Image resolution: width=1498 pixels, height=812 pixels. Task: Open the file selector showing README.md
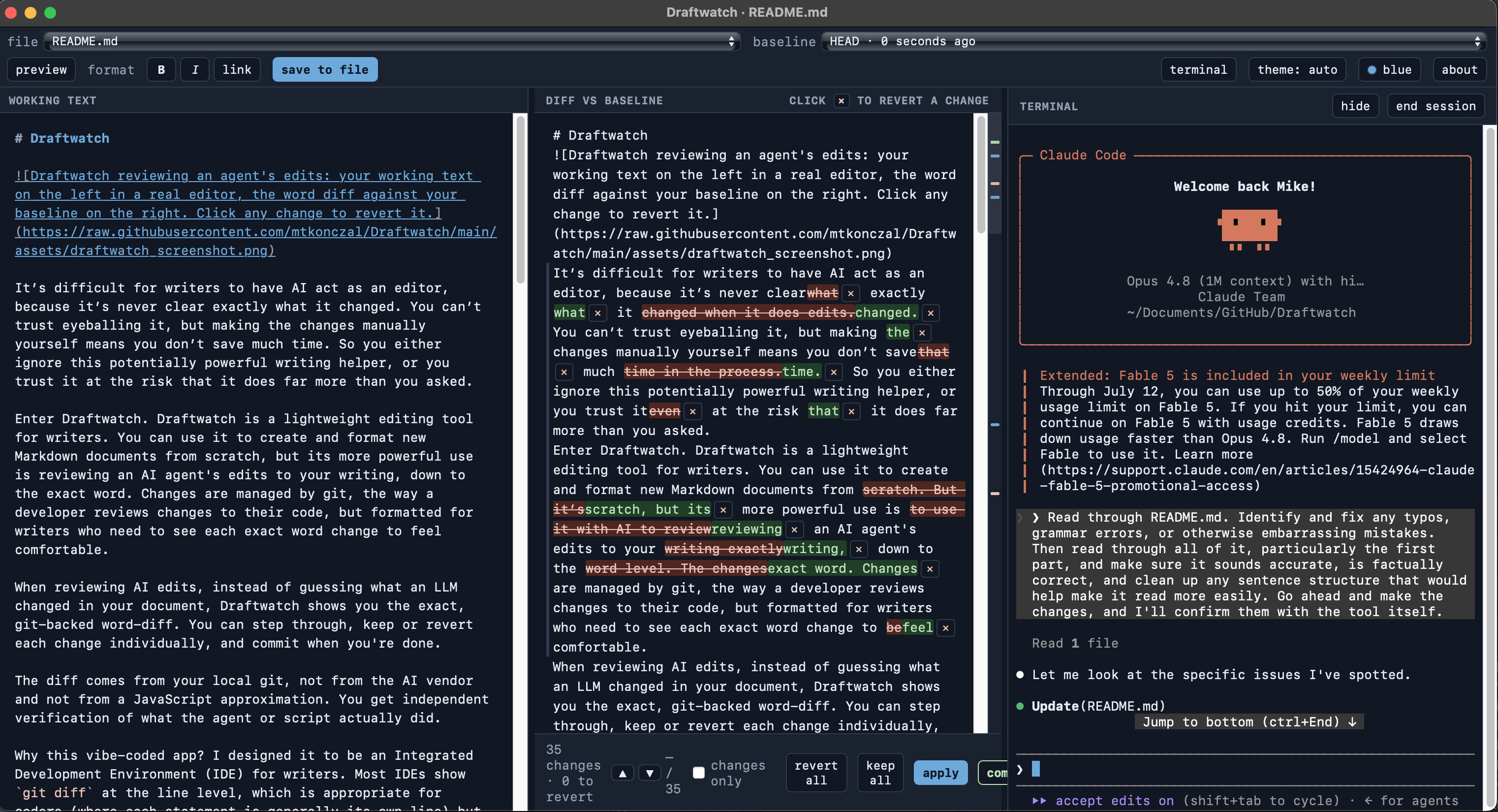point(393,41)
